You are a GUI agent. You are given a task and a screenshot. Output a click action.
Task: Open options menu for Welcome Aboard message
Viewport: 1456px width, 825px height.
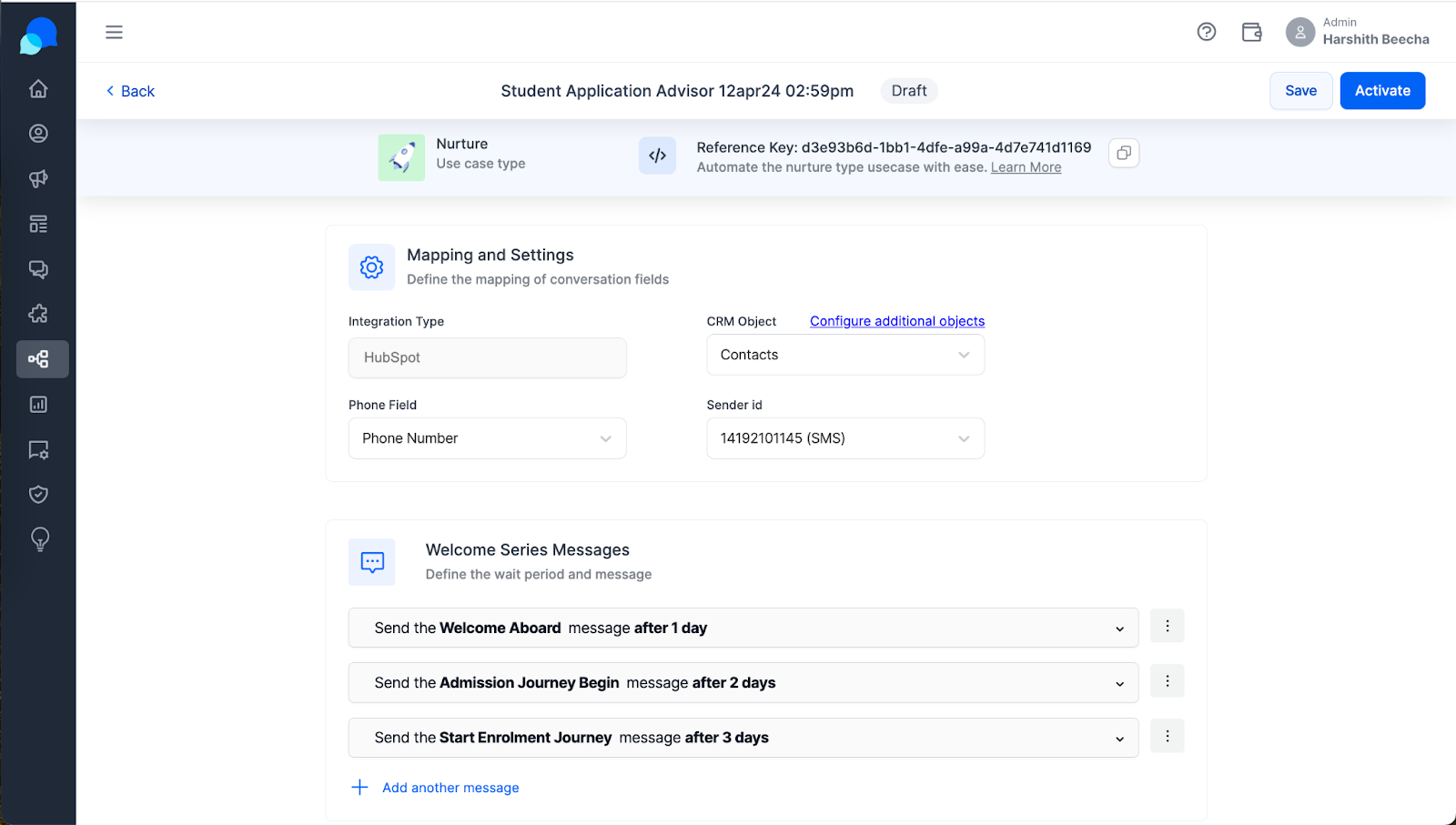point(1168,626)
